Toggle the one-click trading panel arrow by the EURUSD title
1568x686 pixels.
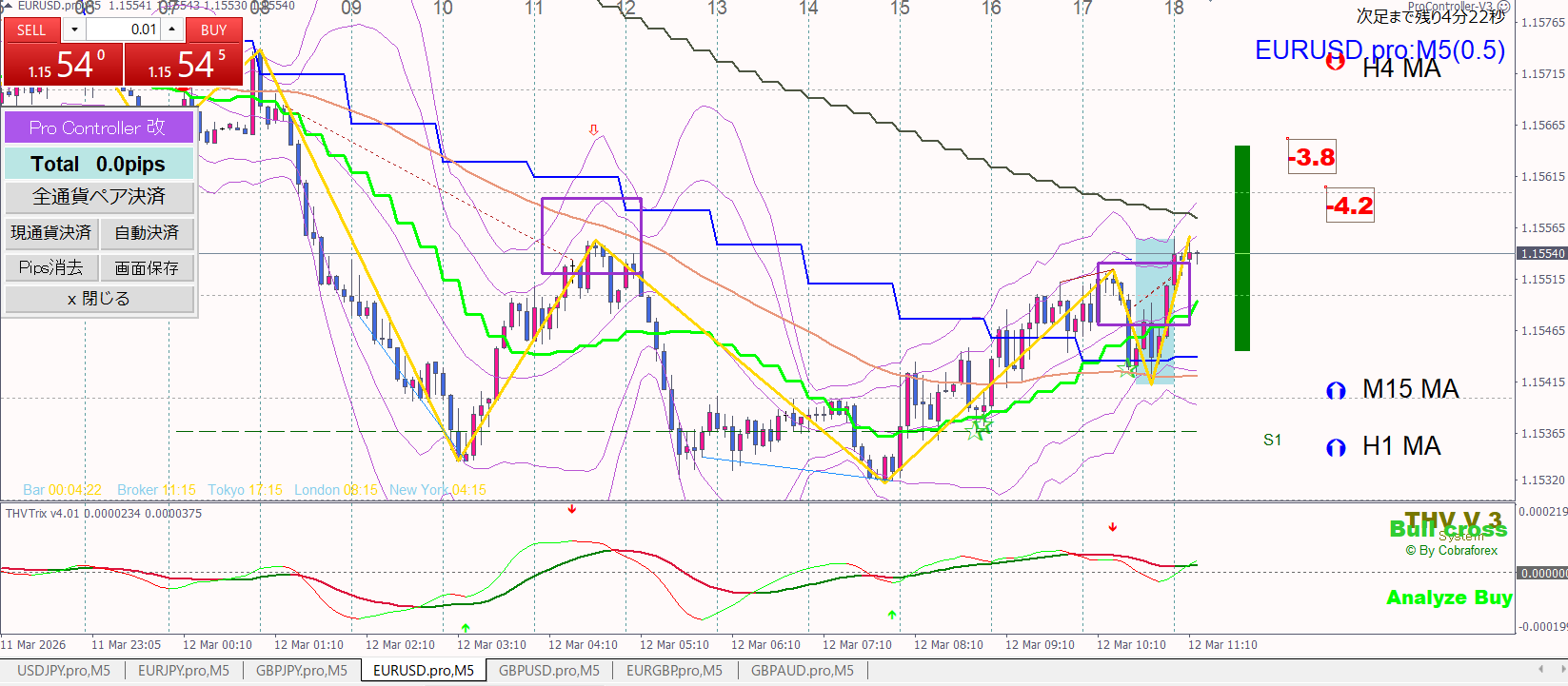(x=7, y=6)
